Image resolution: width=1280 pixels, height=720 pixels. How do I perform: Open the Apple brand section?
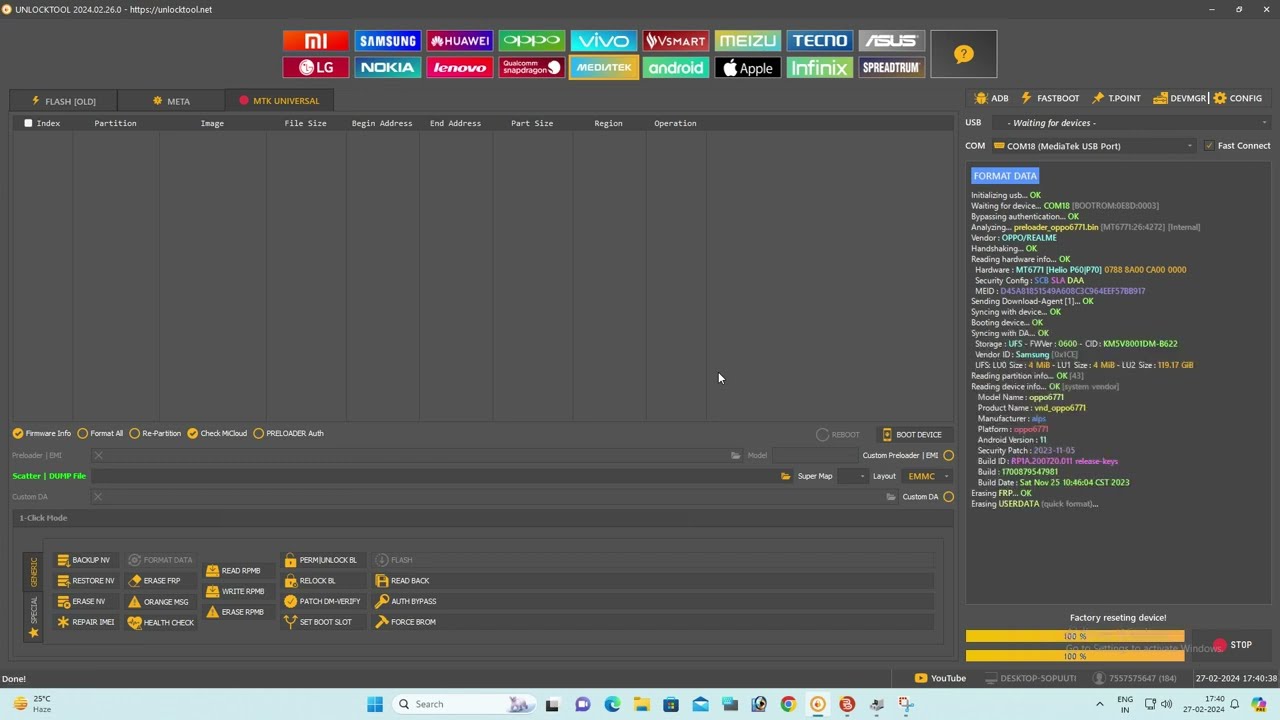pyautogui.click(x=747, y=68)
